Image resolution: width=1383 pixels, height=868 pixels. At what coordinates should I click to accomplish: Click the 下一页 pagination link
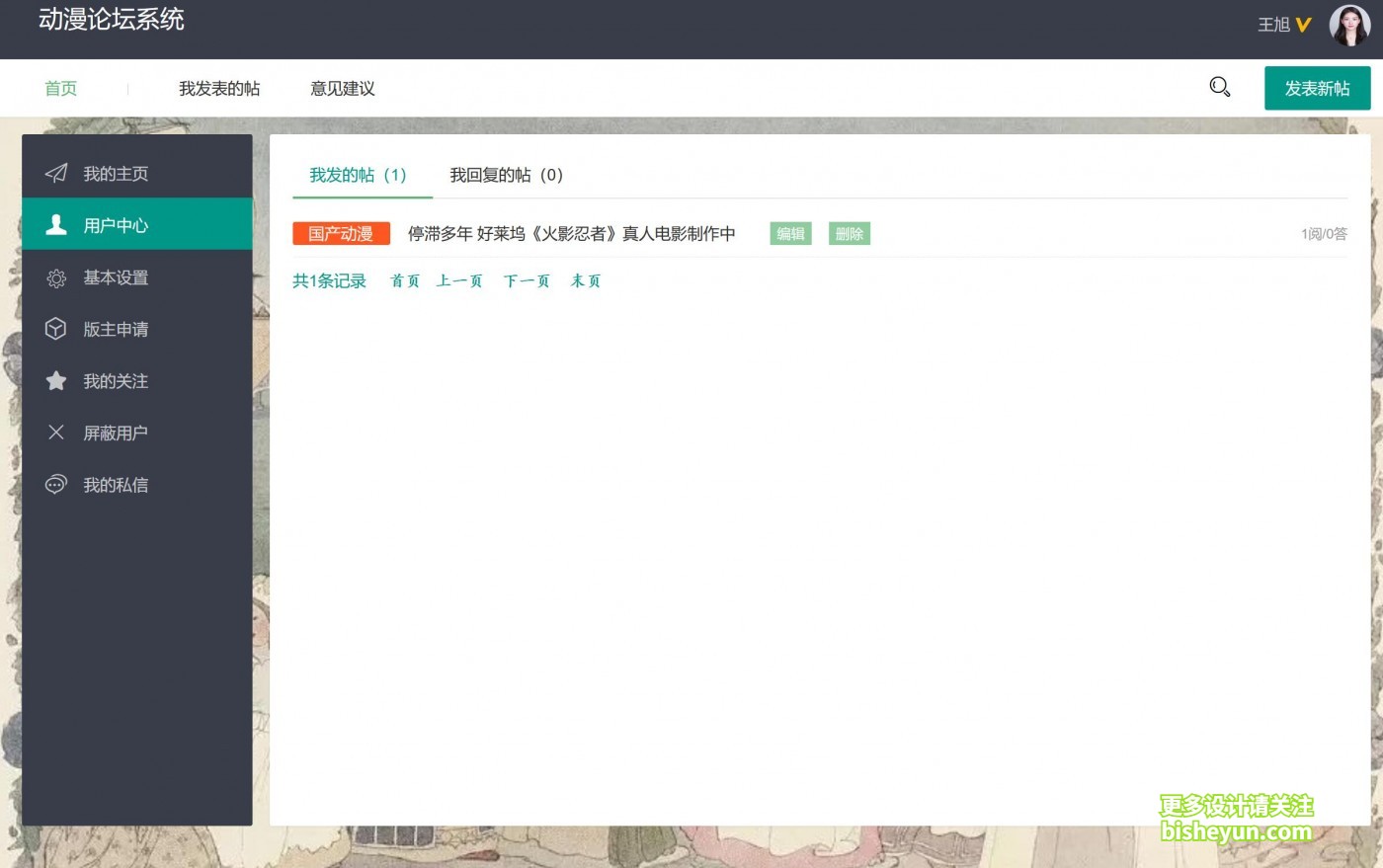[527, 280]
